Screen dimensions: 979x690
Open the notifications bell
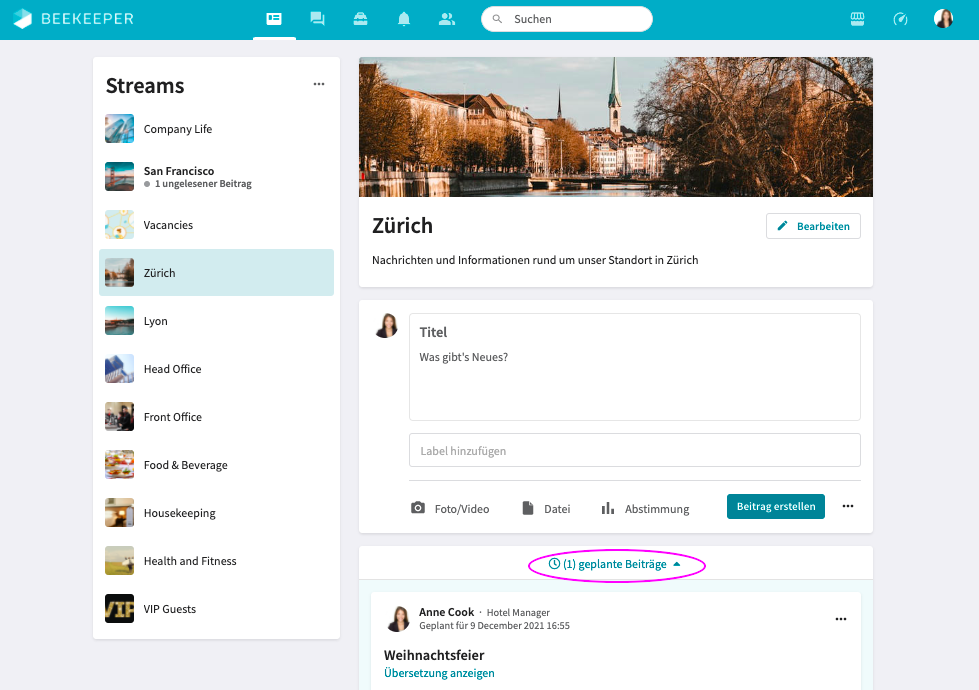[x=404, y=19]
